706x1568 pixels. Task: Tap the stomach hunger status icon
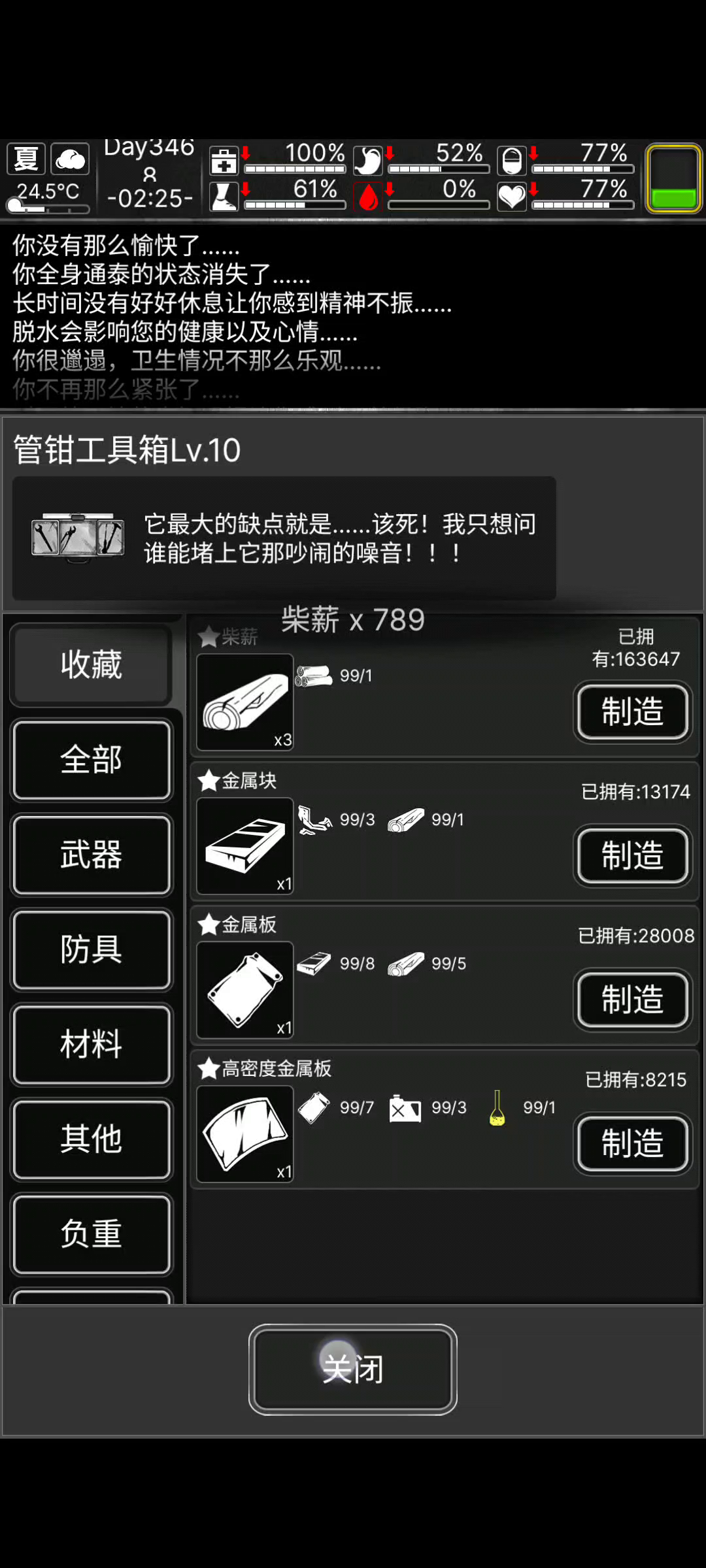[x=368, y=160]
